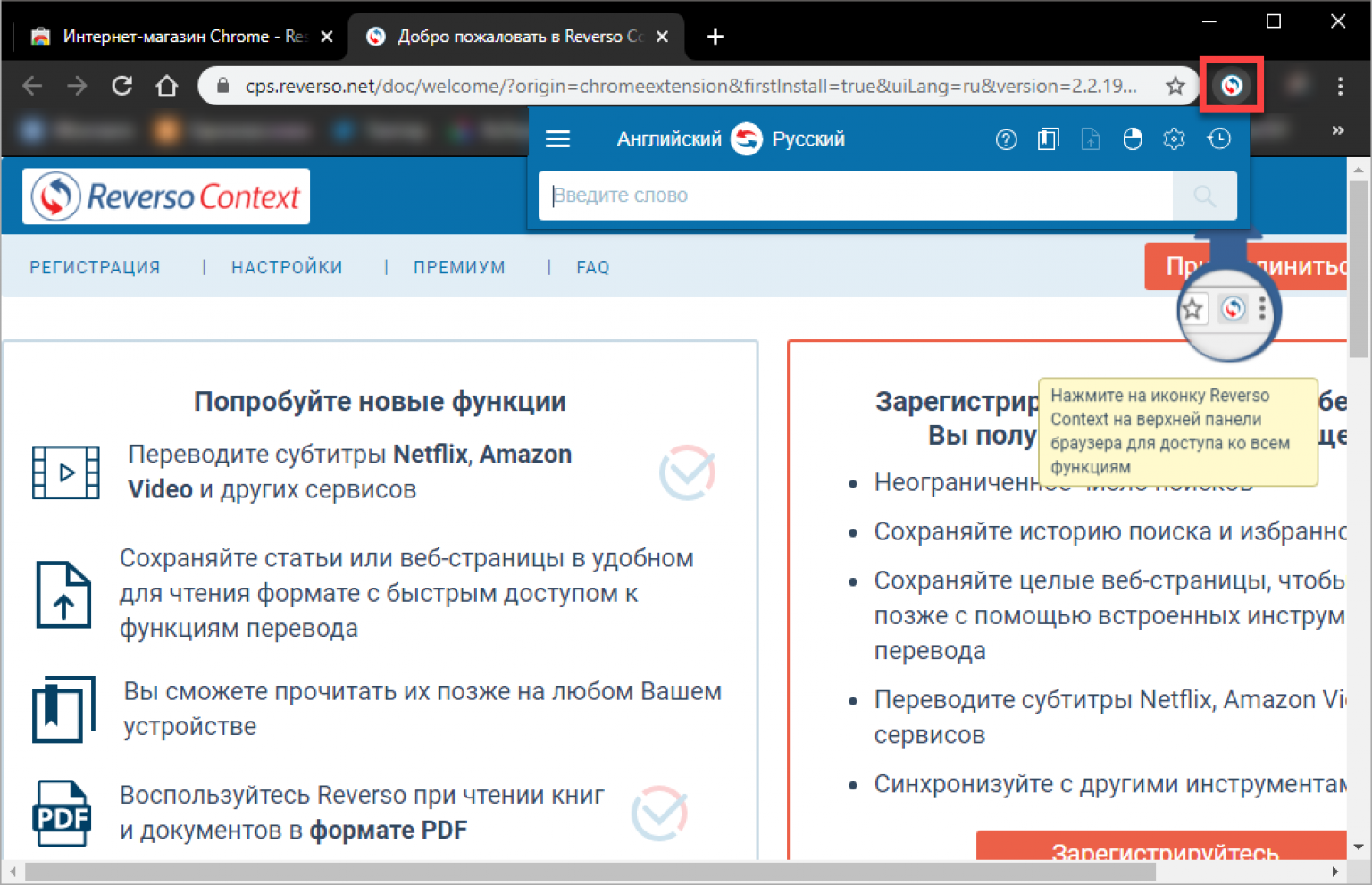Viewport: 1372px width, 885px height.
Task: Go to the browser home page
Action: click(167, 86)
